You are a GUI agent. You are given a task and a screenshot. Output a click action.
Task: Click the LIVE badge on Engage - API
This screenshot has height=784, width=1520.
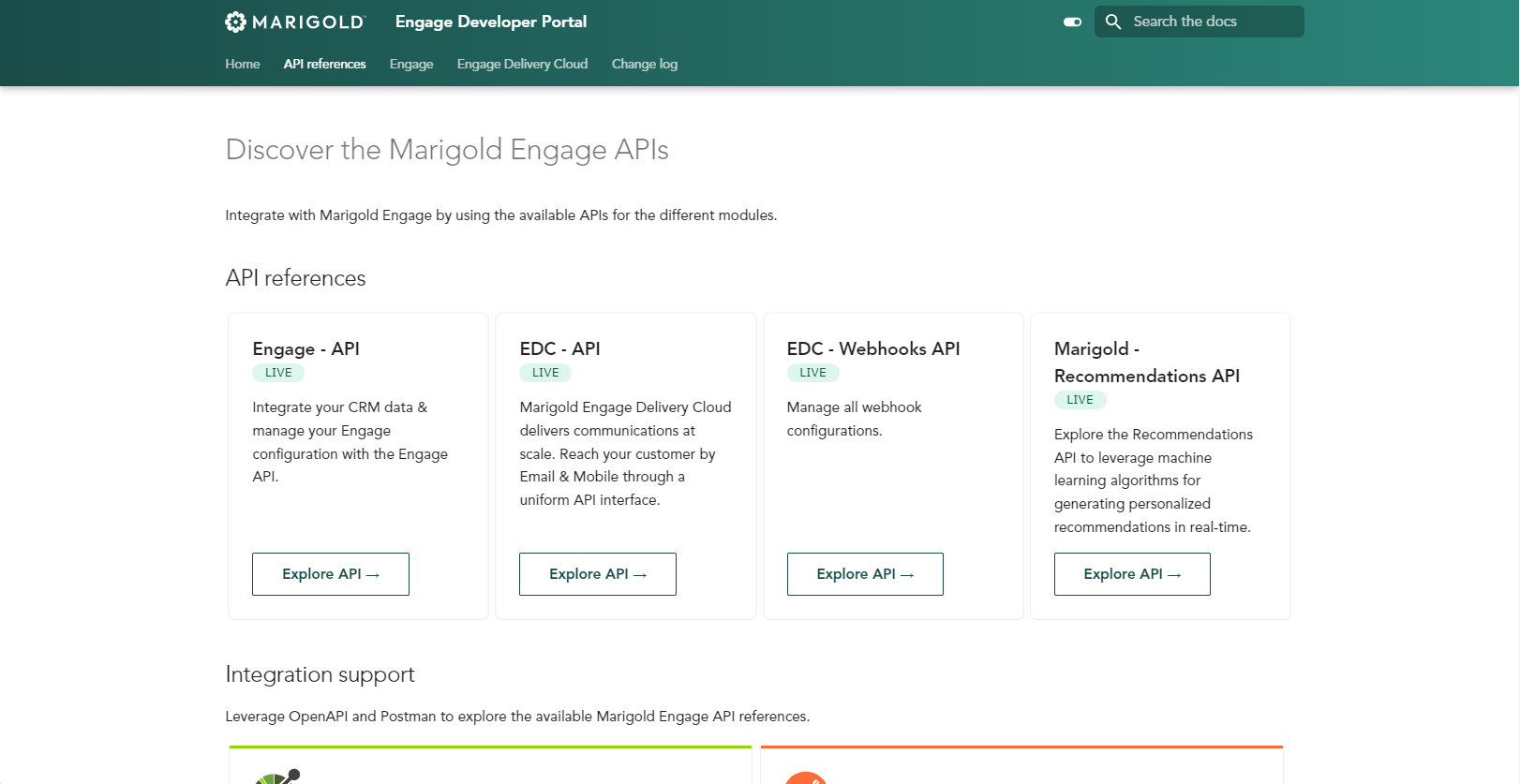(x=278, y=373)
